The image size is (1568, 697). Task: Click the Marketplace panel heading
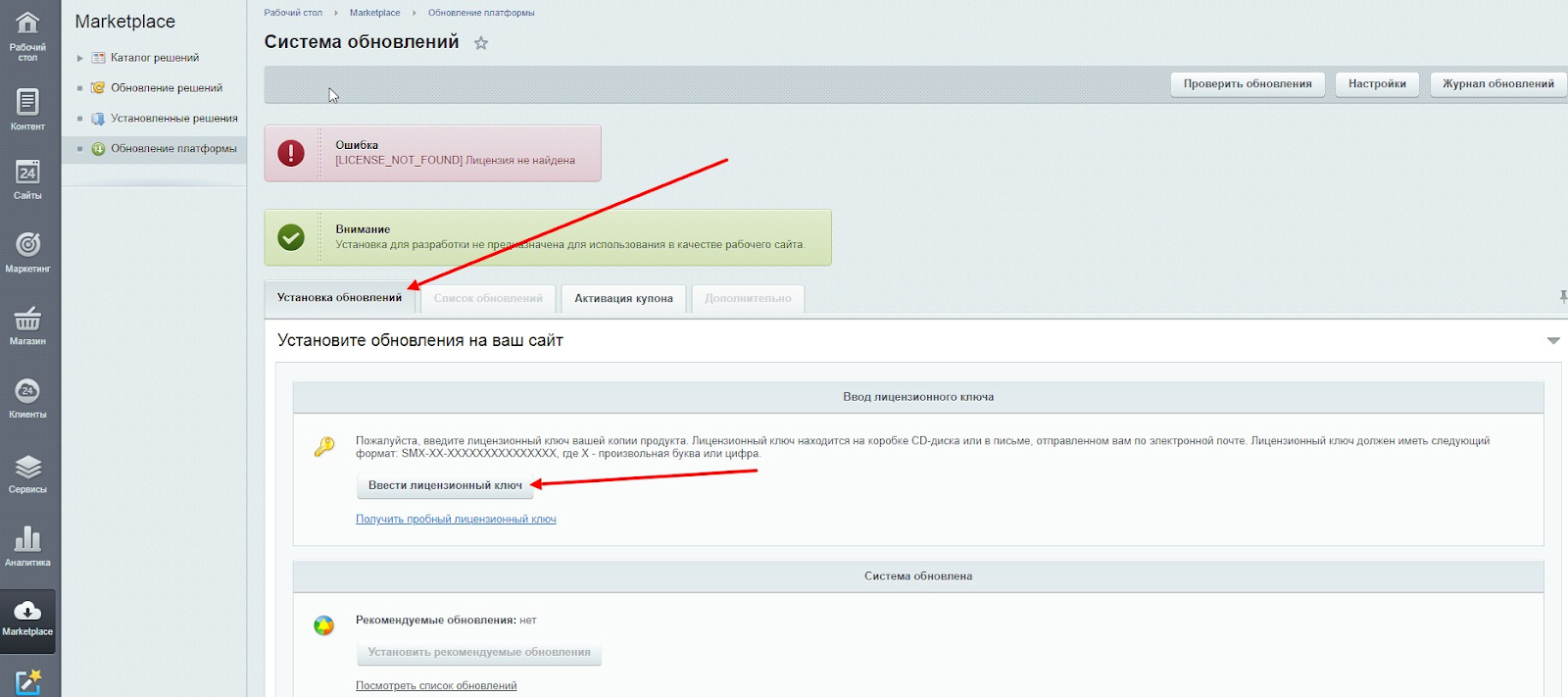pos(125,22)
